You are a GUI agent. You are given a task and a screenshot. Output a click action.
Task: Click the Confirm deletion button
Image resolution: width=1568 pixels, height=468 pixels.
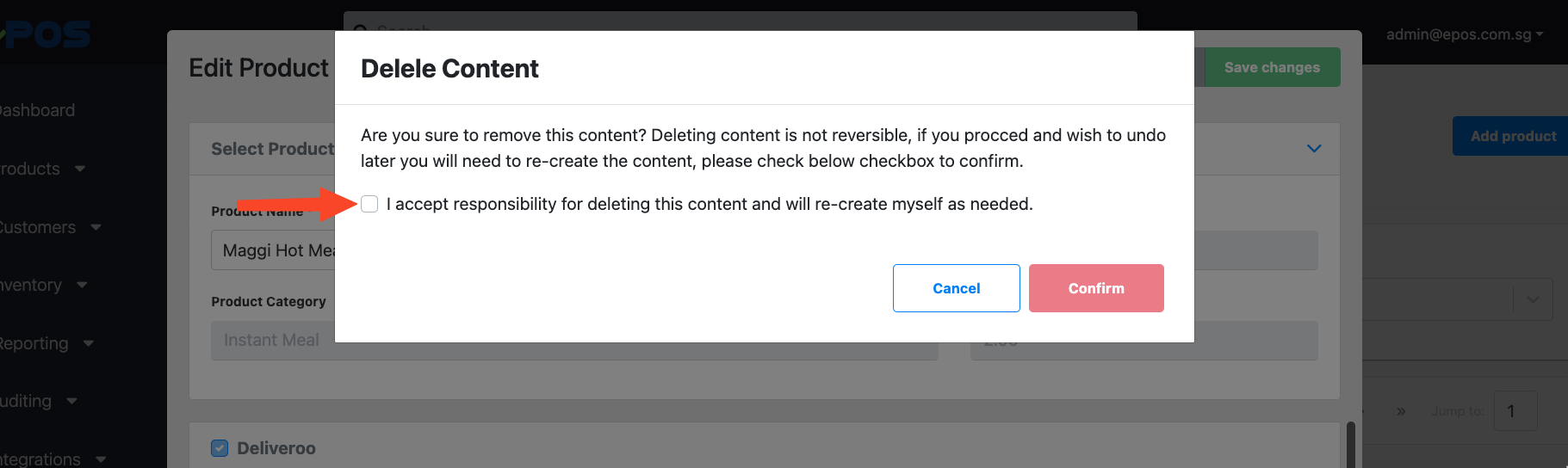(1096, 288)
